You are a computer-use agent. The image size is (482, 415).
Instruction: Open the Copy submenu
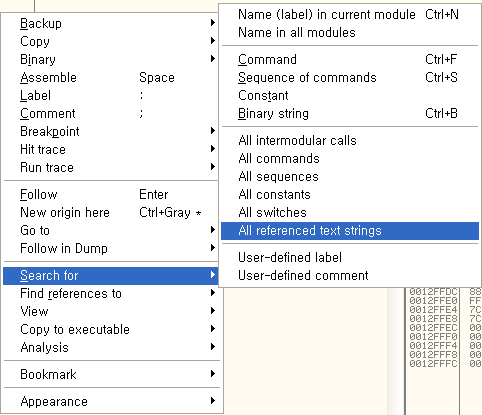[111, 41]
